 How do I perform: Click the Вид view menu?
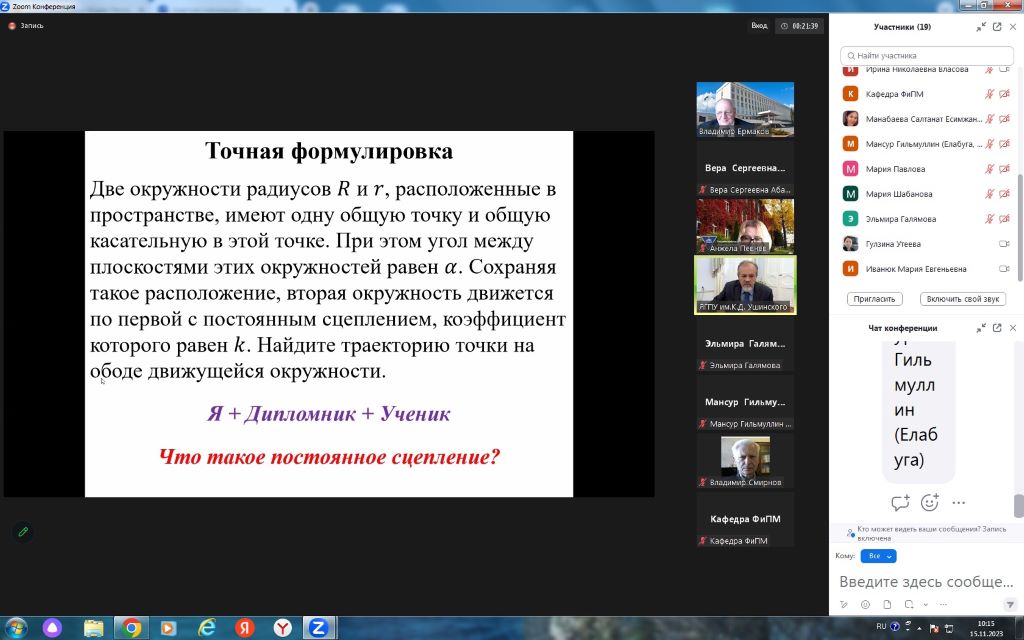click(760, 26)
